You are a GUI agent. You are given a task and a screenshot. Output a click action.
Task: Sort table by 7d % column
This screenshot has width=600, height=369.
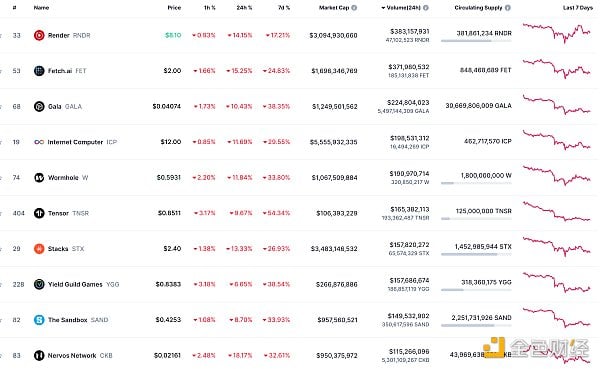(x=284, y=8)
